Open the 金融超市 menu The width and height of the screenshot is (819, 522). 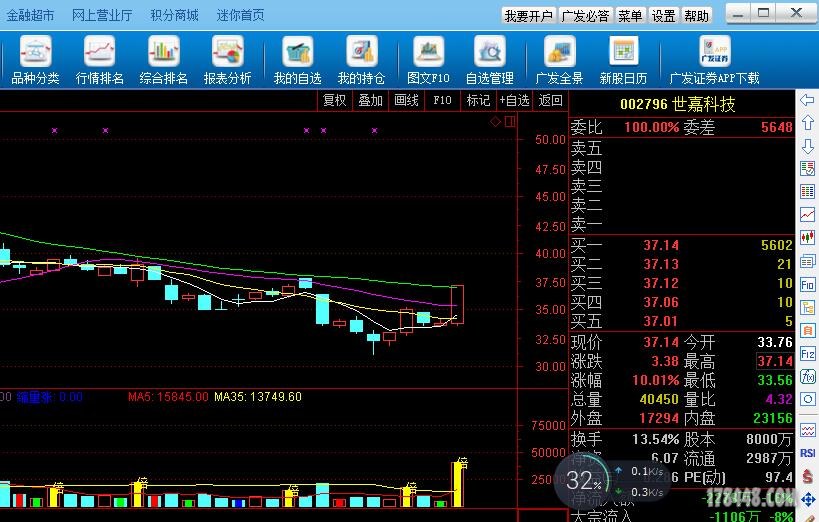tap(30, 15)
